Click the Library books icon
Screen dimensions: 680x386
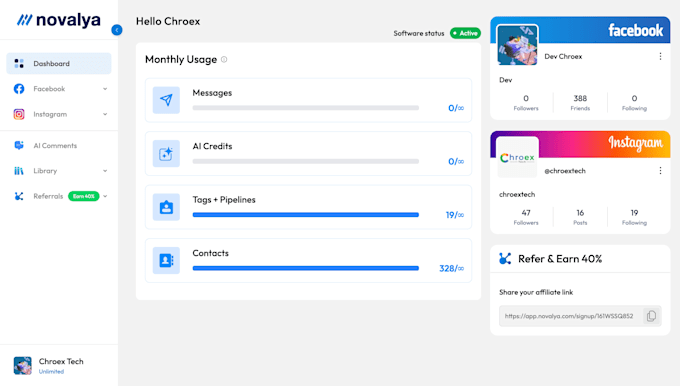[19, 171]
